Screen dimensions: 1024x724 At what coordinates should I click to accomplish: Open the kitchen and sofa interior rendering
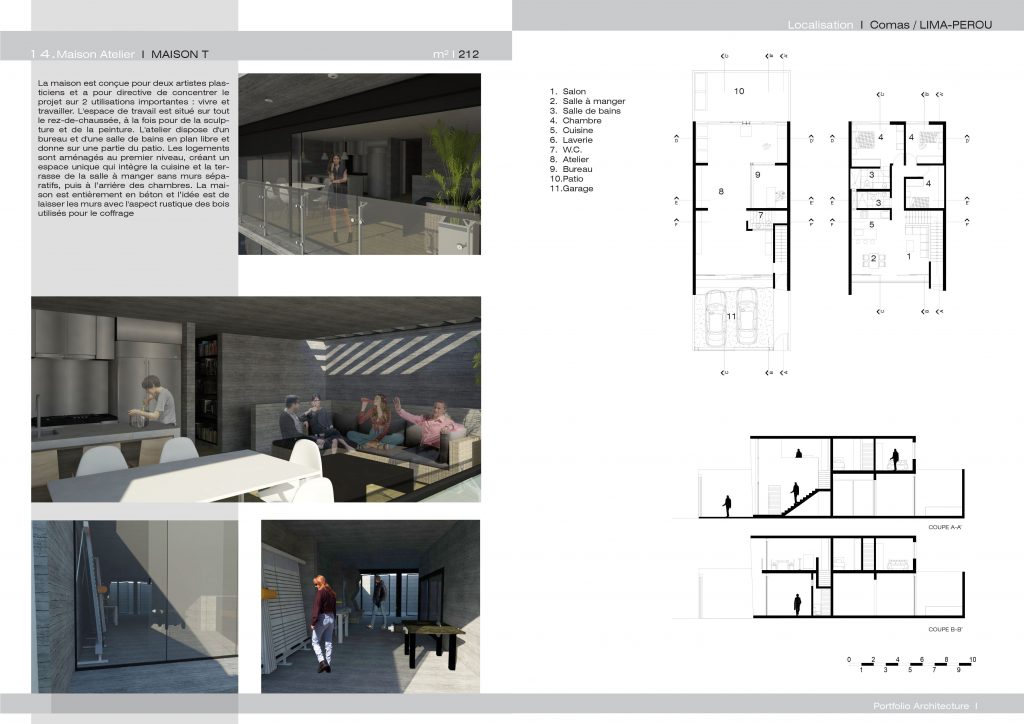256,398
